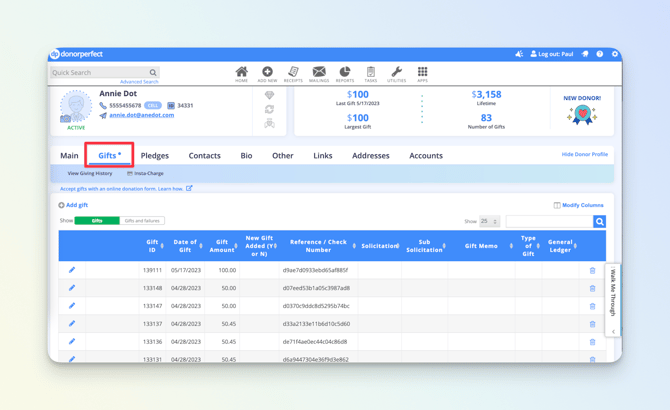Edit gift 133148 with pencil icon
The image size is (670, 410).
pyautogui.click(x=72, y=288)
